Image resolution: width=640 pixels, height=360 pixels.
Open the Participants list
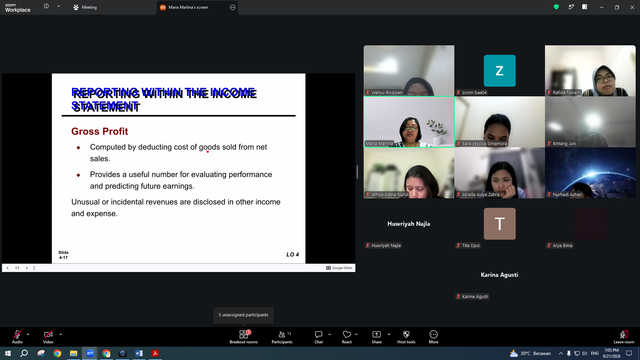282,337
